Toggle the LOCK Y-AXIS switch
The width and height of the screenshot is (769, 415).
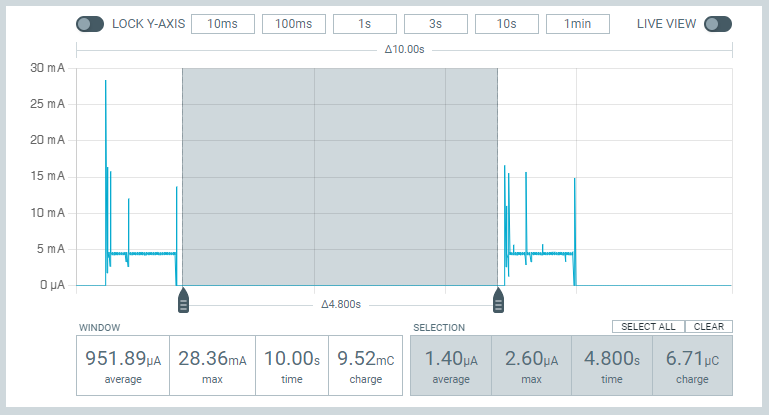pyautogui.click(x=90, y=24)
